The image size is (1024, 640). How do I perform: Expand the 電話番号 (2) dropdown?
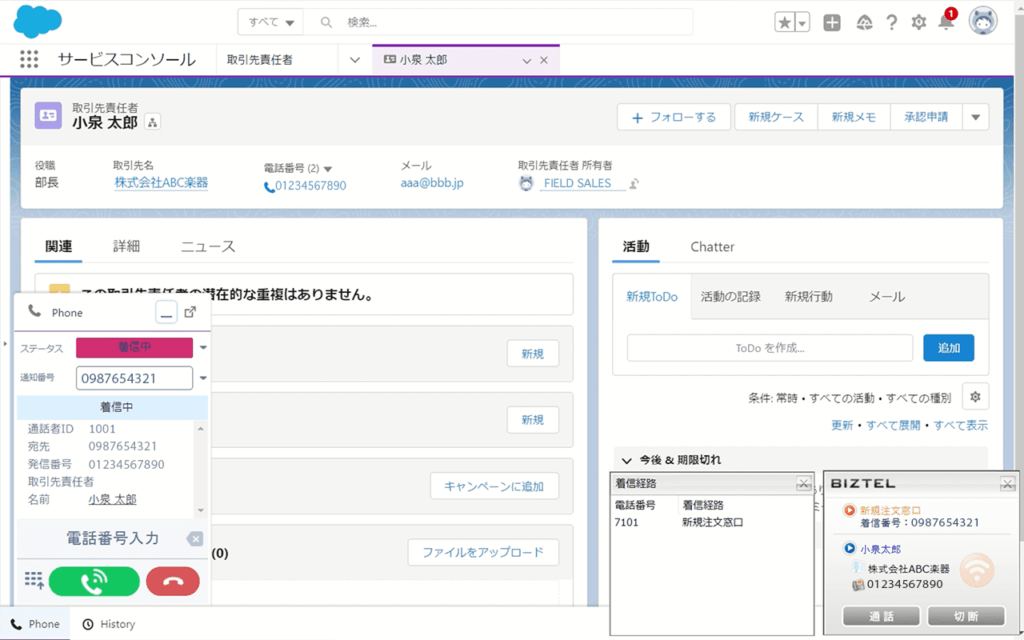point(328,169)
